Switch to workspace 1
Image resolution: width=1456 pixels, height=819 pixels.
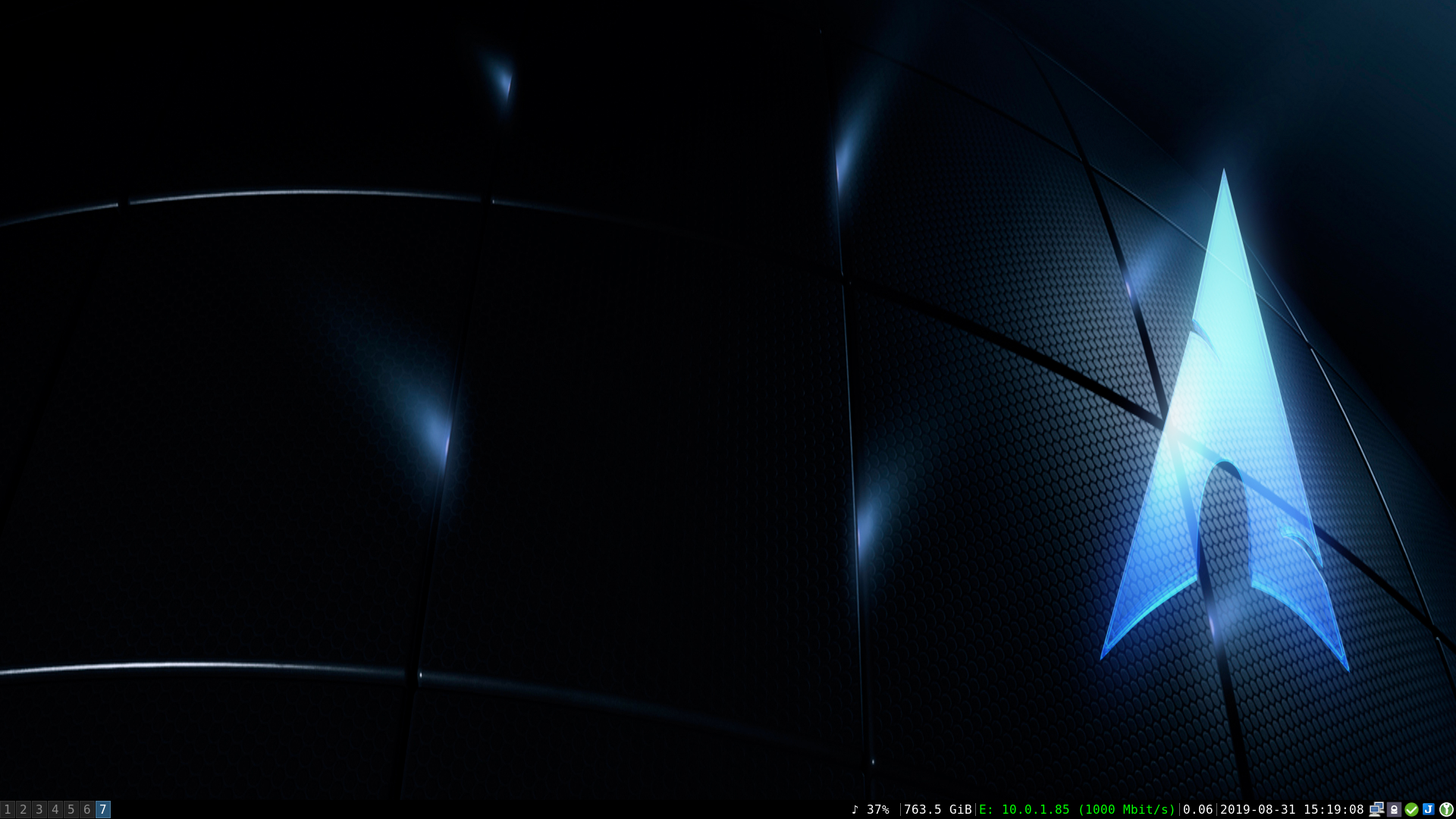(8, 809)
